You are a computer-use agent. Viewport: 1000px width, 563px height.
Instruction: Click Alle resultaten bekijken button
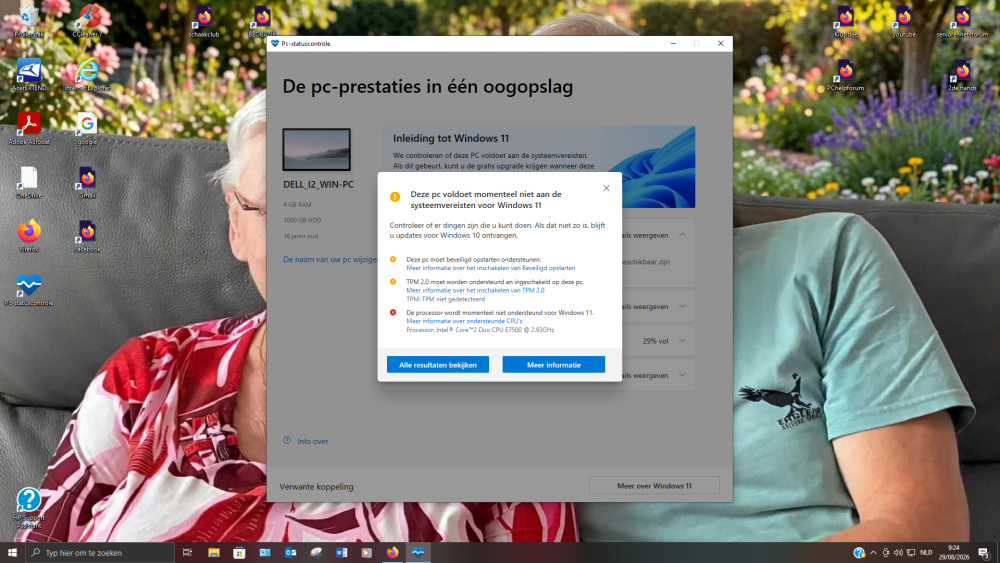click(438, 365)
